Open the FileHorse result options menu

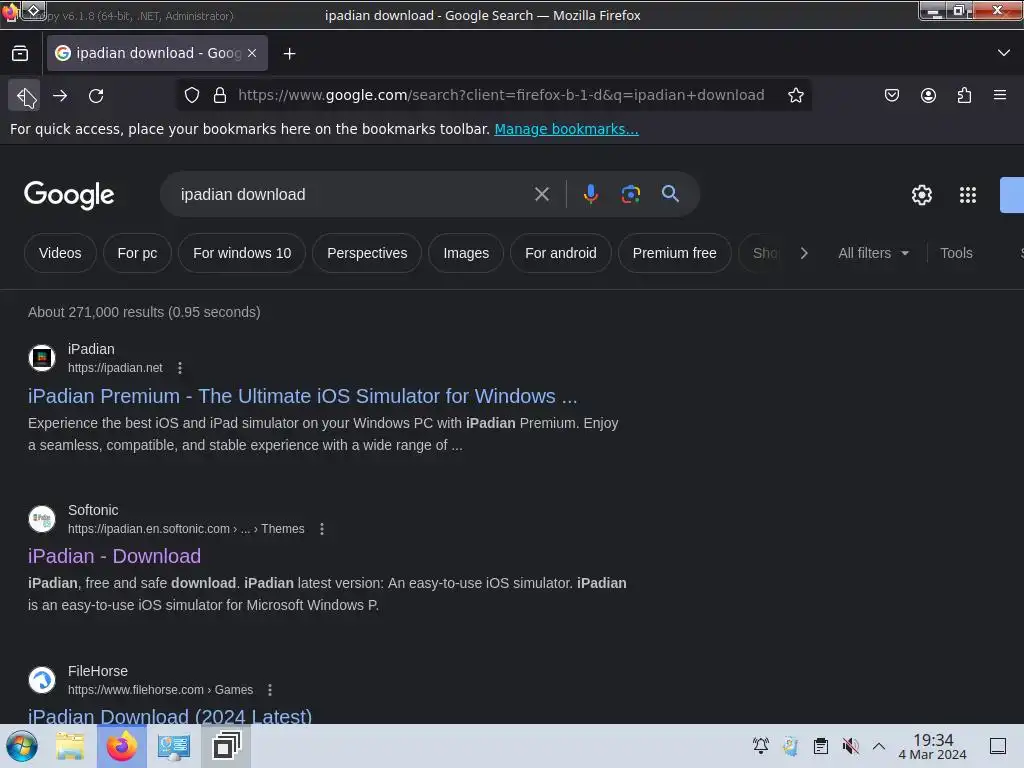270,690
